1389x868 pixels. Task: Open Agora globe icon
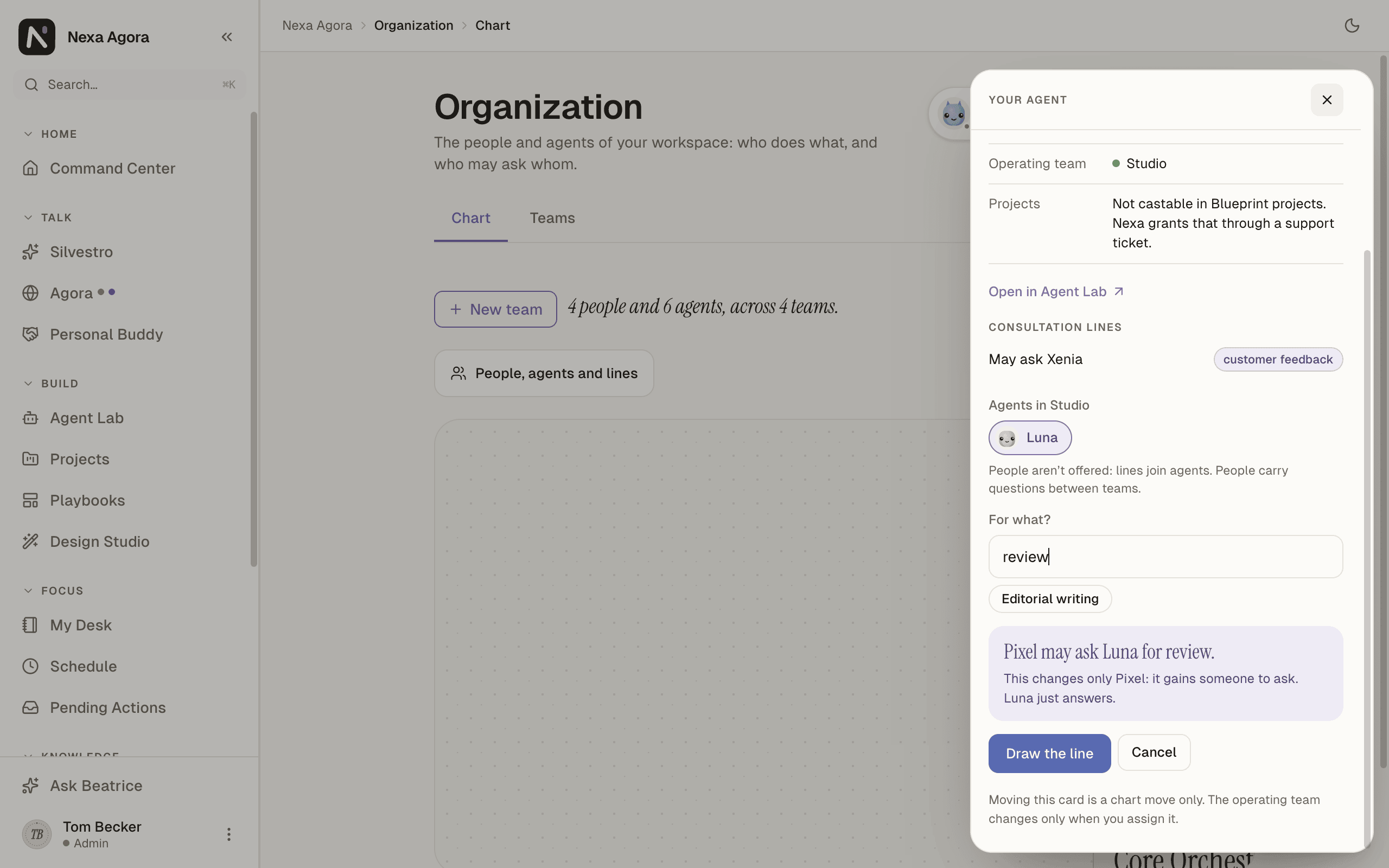point(30,293)
